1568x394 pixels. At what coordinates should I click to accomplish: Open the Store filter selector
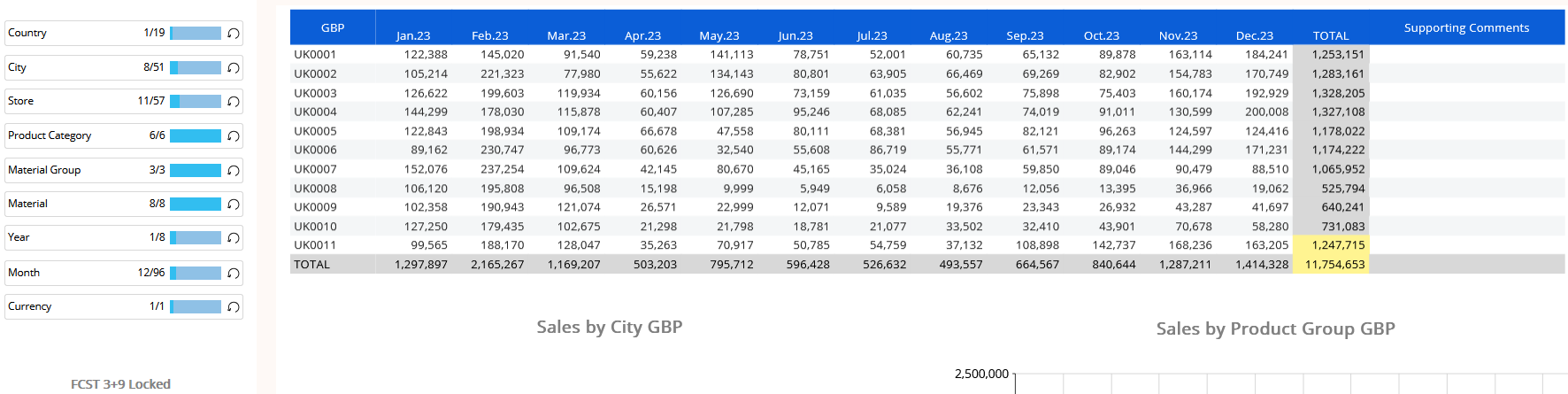point(124,101)
